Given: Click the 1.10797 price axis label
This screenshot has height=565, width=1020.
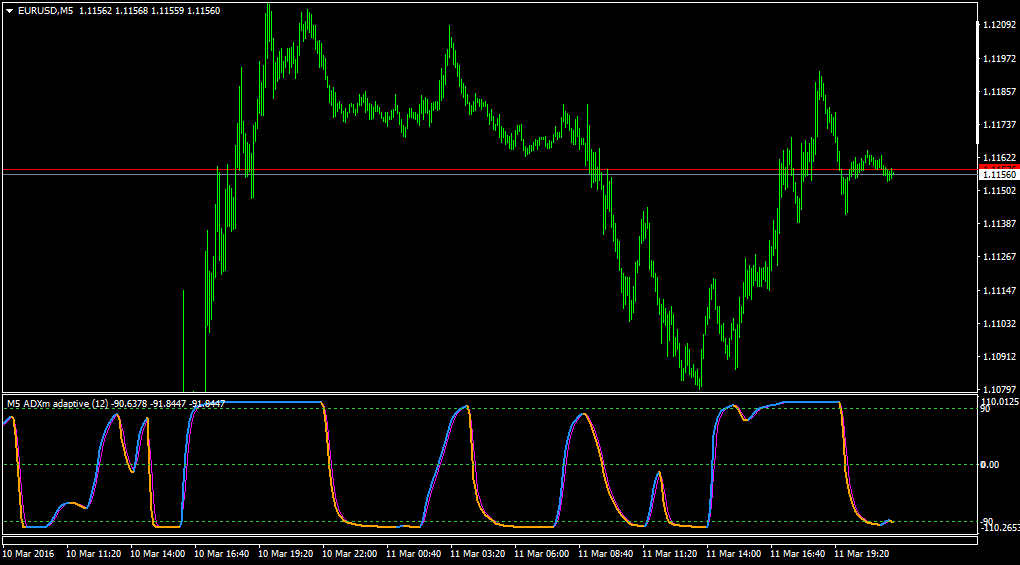Looking at the screenshot, I should pos(999,389).
